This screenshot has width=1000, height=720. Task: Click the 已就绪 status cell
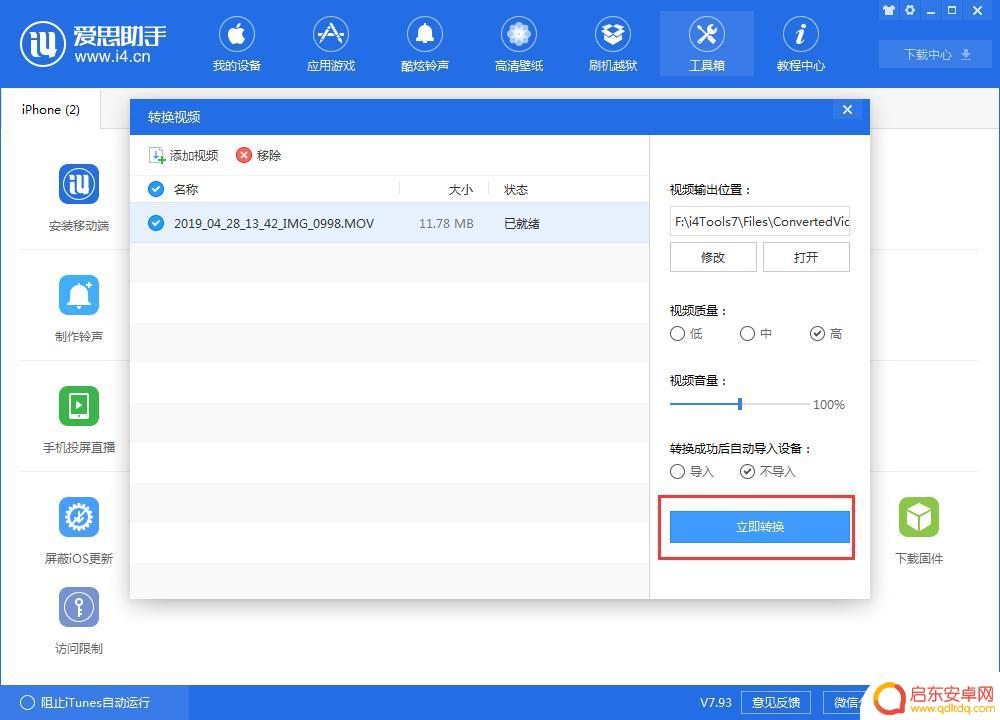click(522, 224)
